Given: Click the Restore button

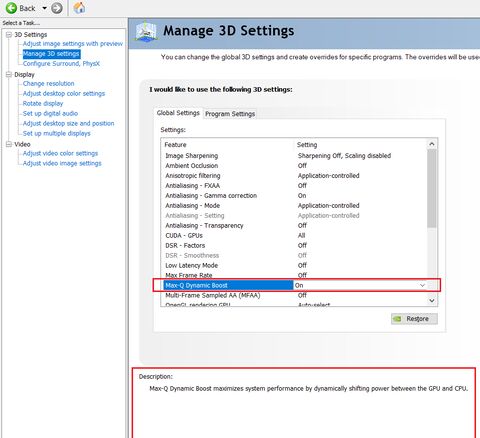Looking at the screenshot, I should pos(414,319).
